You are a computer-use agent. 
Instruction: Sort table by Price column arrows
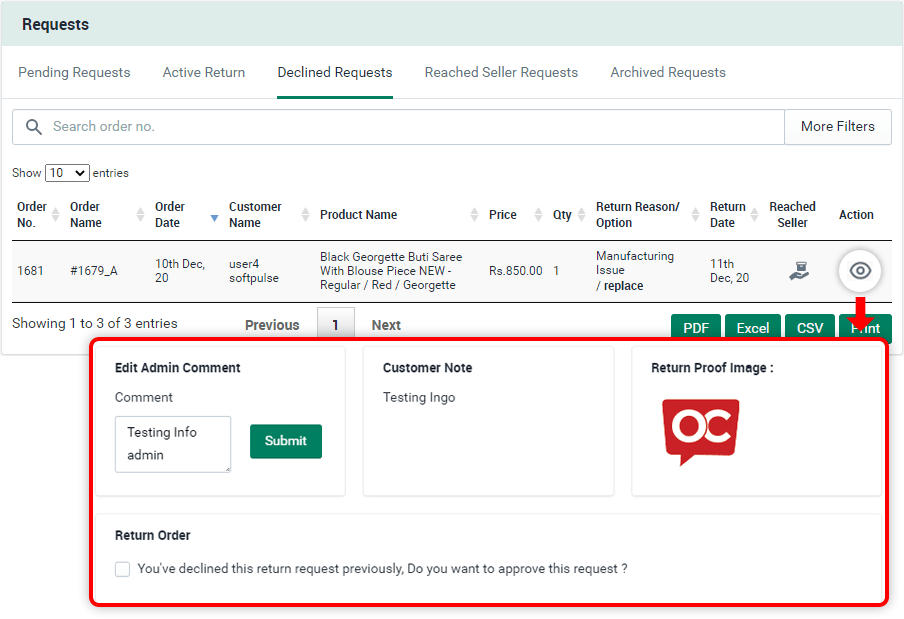538,215
